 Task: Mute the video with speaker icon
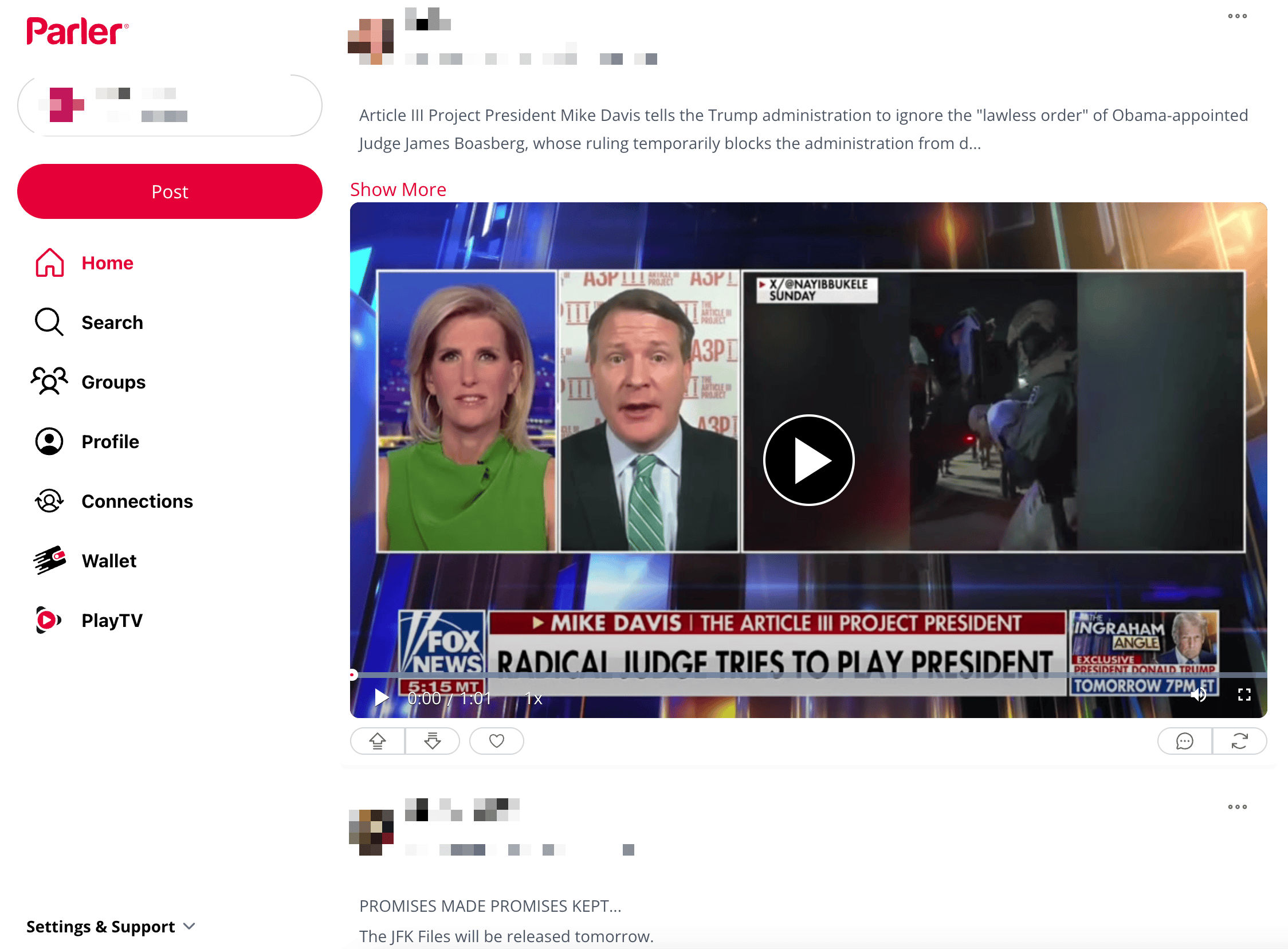(x=1199, y=695)
